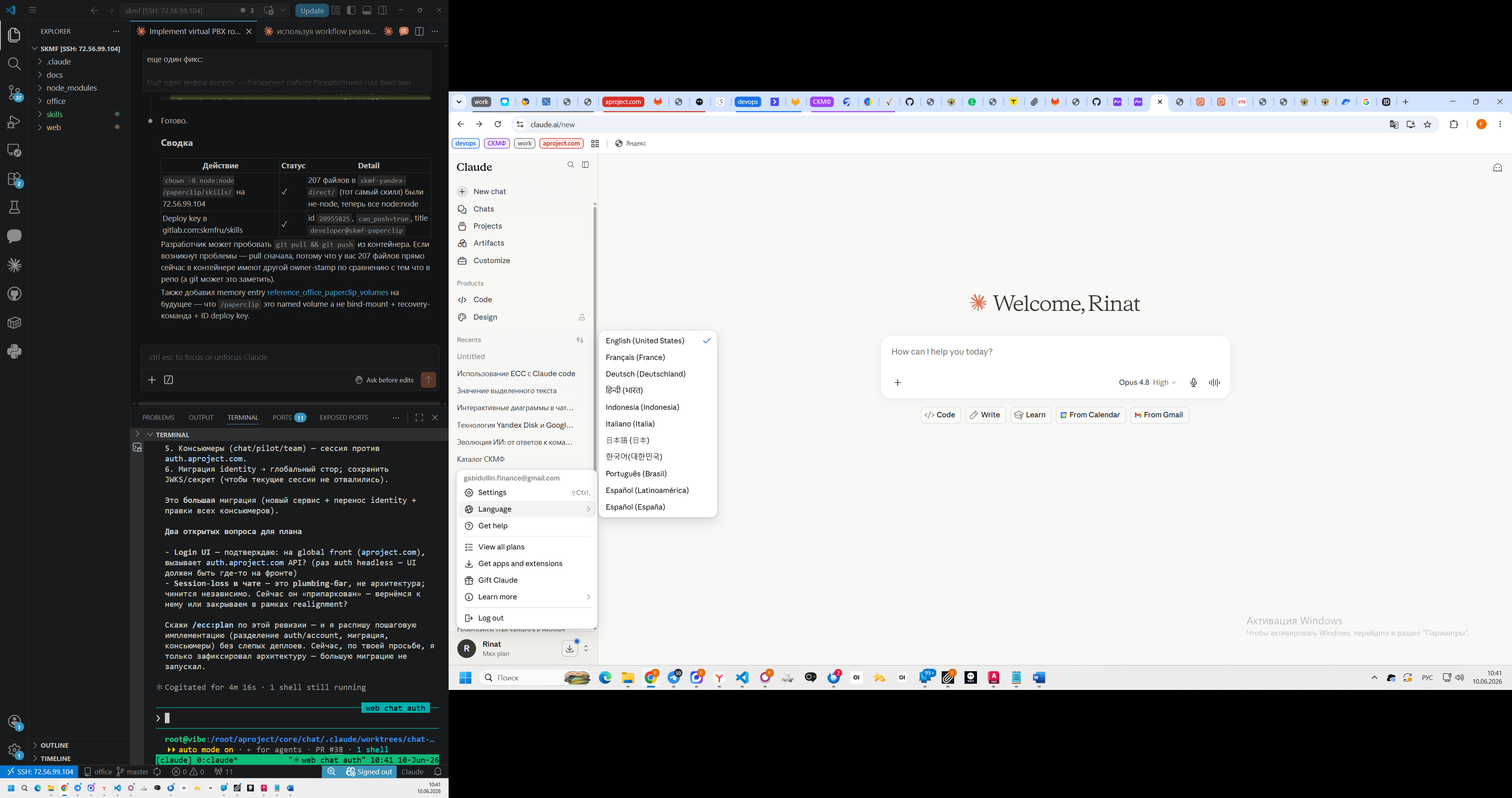Switch to the OUTPUT panel tab
1512x798 pixels.
click(x=201, y=418)
